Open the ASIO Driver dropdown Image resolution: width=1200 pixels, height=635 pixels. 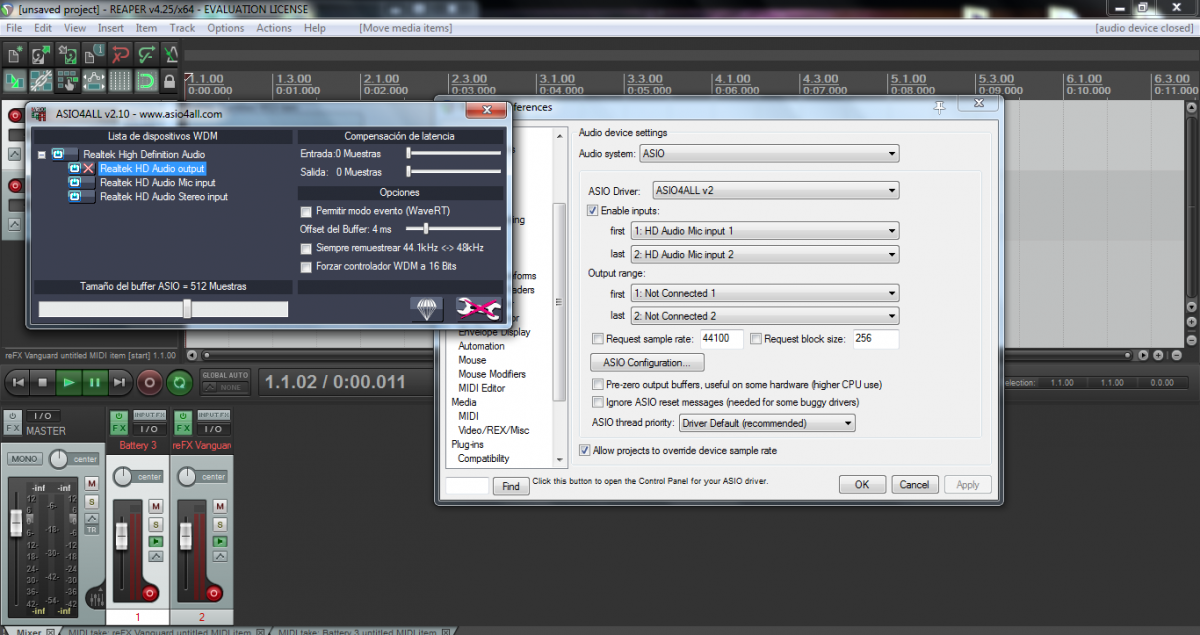coord(775,190)
